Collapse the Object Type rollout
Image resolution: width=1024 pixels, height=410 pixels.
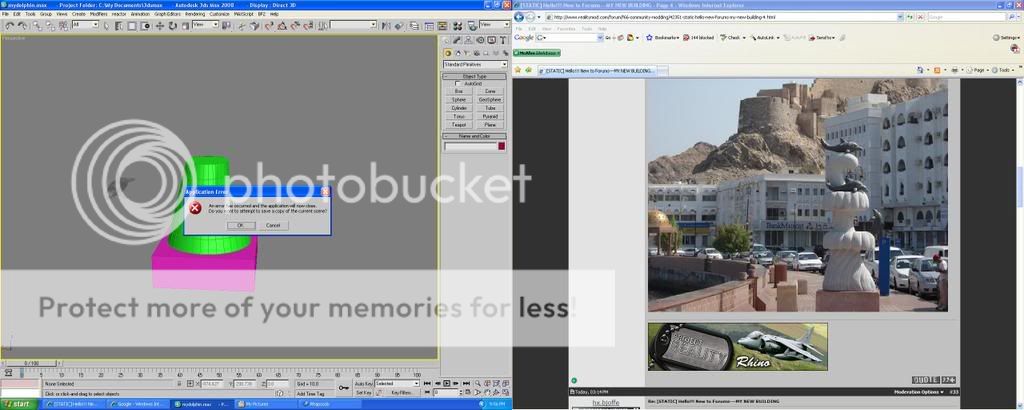tap(475, 76)
